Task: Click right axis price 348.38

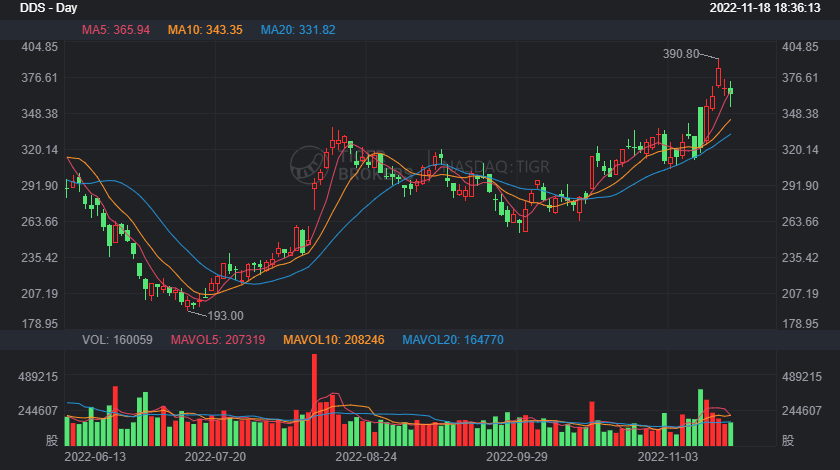Action: (x=800, y=114)
